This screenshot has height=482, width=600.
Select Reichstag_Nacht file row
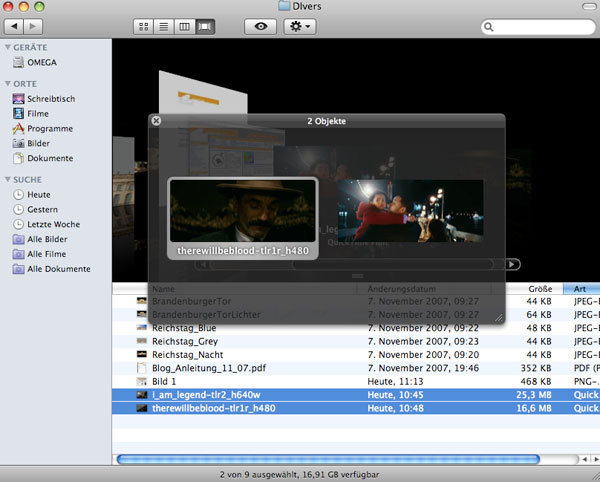point(356,355)
